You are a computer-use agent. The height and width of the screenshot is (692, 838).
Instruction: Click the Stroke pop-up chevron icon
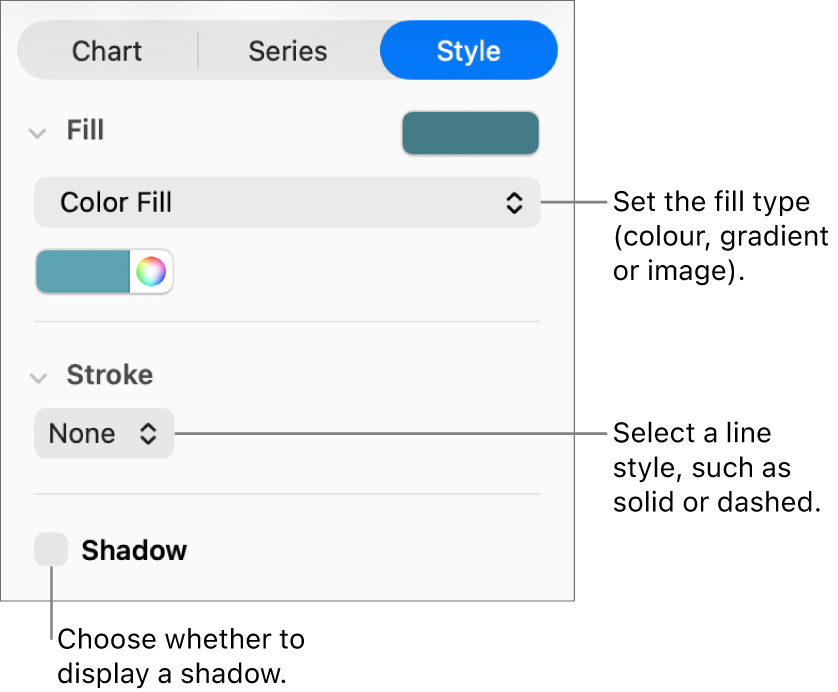(148, 433)
